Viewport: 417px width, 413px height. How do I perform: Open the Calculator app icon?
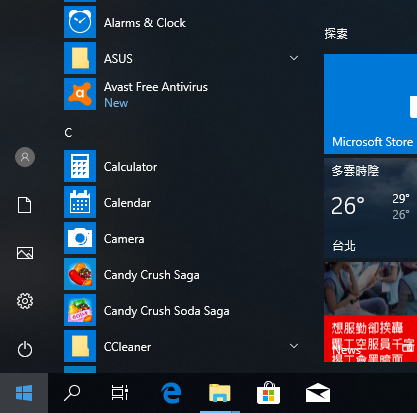coord(80,166)
